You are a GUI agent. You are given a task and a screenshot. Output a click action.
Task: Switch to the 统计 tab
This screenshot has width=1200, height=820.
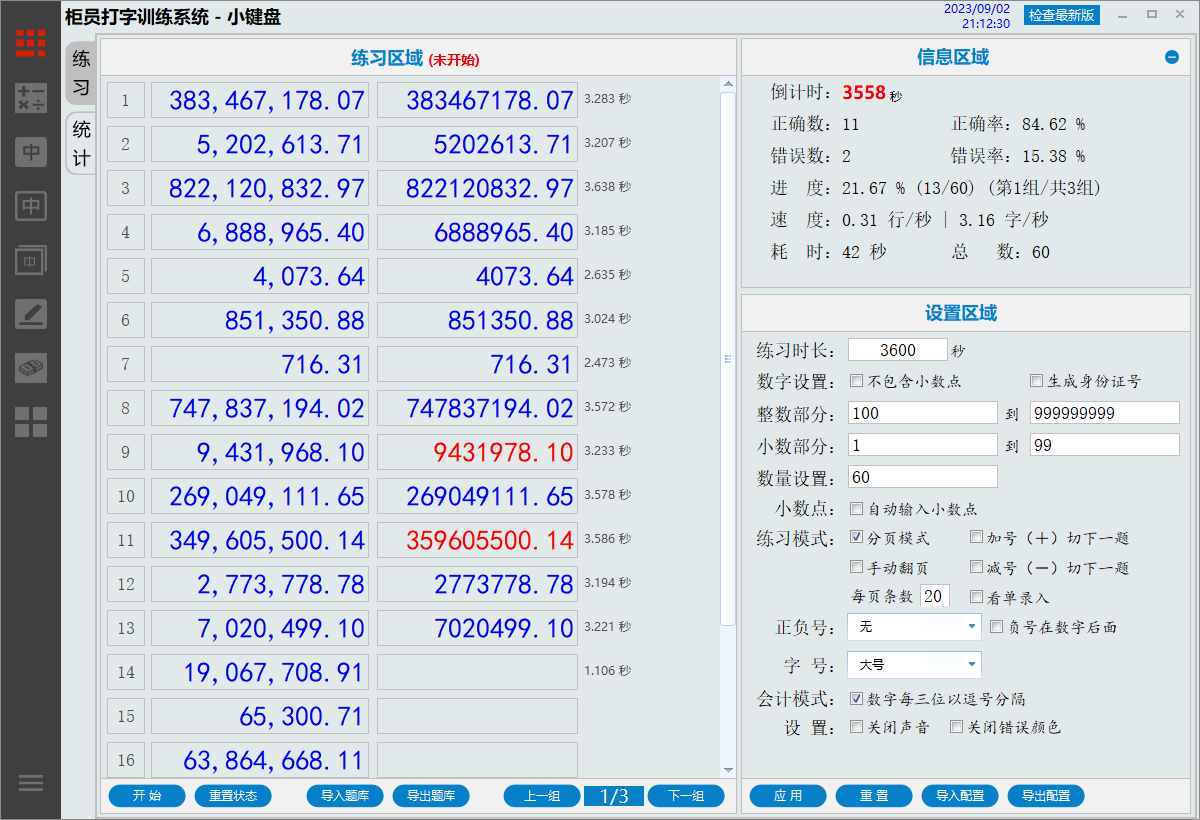pyautogui.click(x=81, y=143)
